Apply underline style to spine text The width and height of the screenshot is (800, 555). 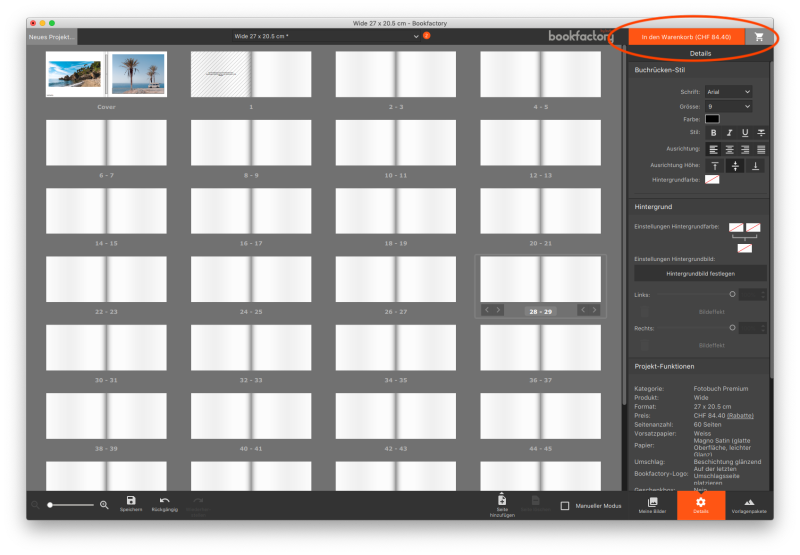click(x=745, y=132)
